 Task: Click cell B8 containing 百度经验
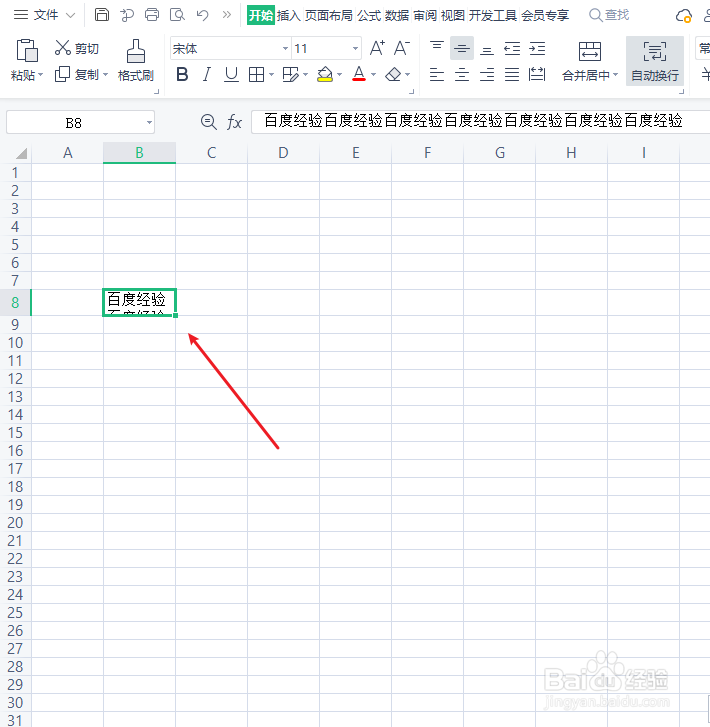(x=139, y=302)
